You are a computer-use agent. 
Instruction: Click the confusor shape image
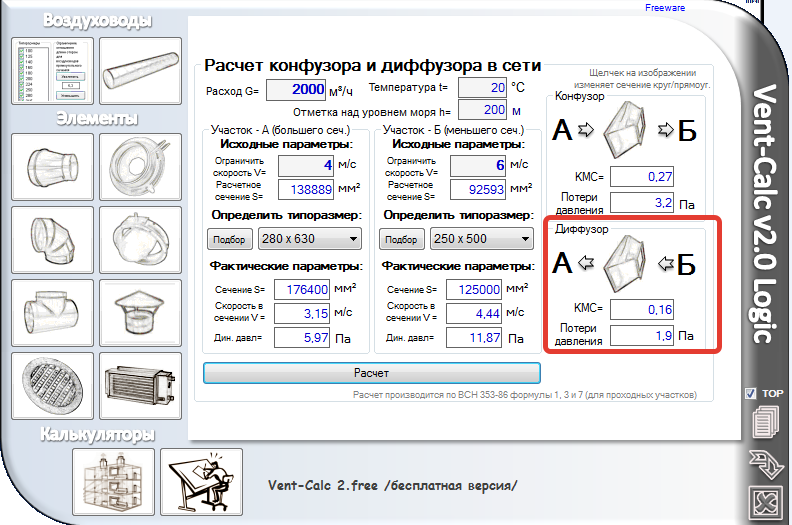pos(625,129)
